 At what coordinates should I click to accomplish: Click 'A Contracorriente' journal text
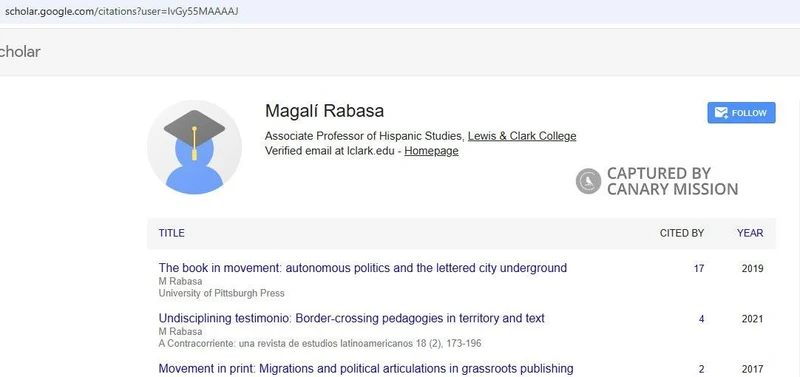pyautogui.click(x=320, y=343)
